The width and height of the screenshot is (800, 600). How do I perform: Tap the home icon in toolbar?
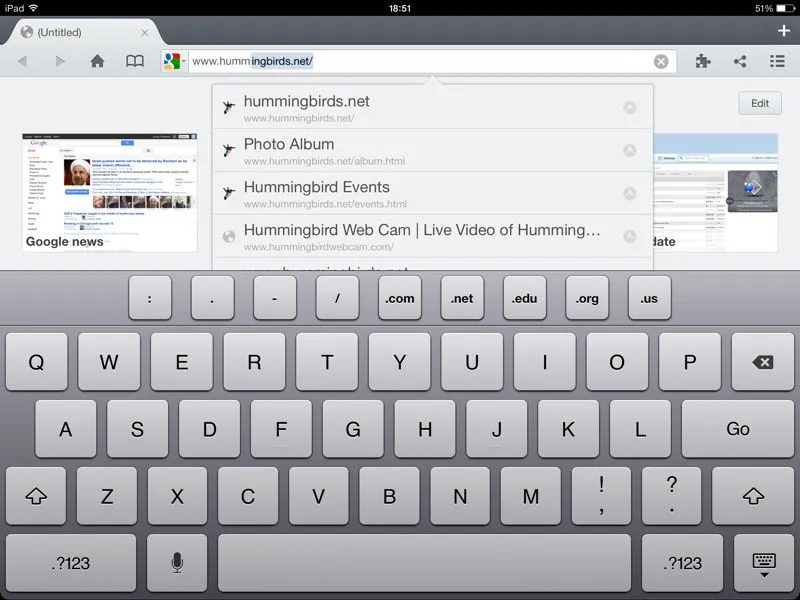97,61
